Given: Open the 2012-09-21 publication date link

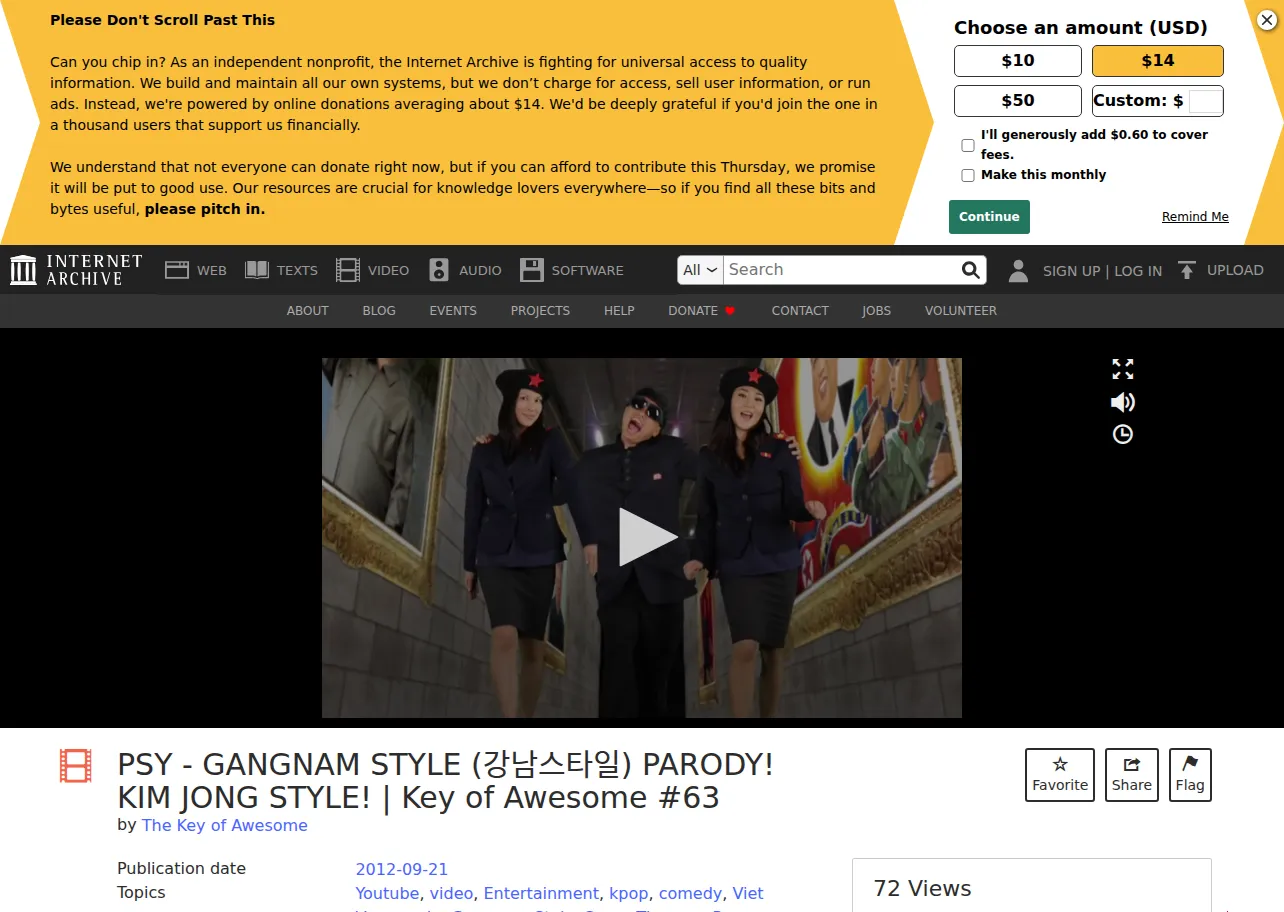Looking at the screenshot, I should (402, 869).
